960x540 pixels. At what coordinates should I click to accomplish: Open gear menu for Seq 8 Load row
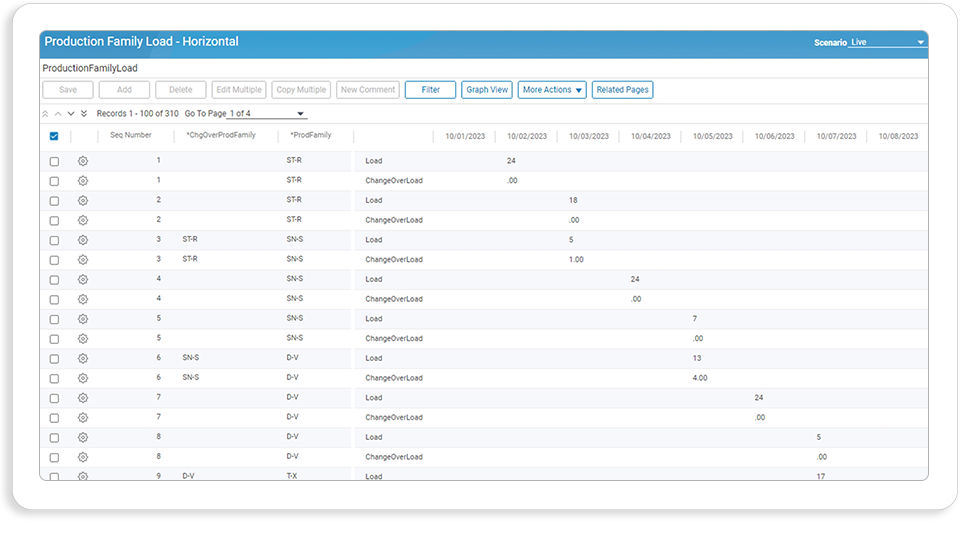click(x=83, y=437)
